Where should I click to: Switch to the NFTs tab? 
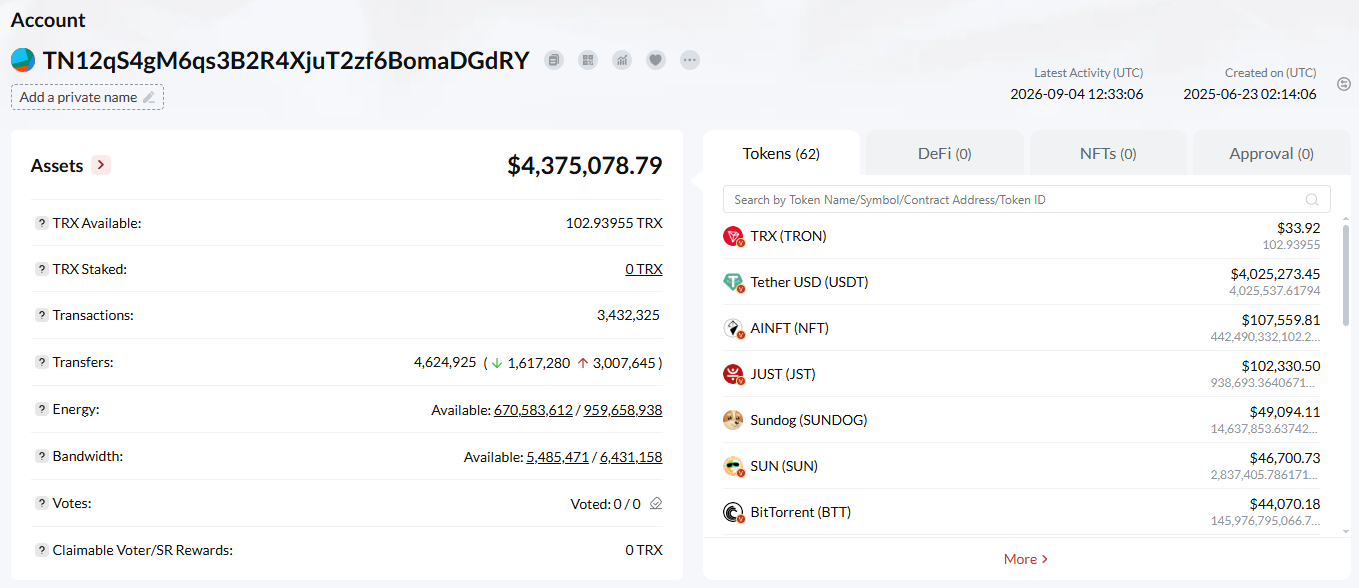pos(1108,154)
